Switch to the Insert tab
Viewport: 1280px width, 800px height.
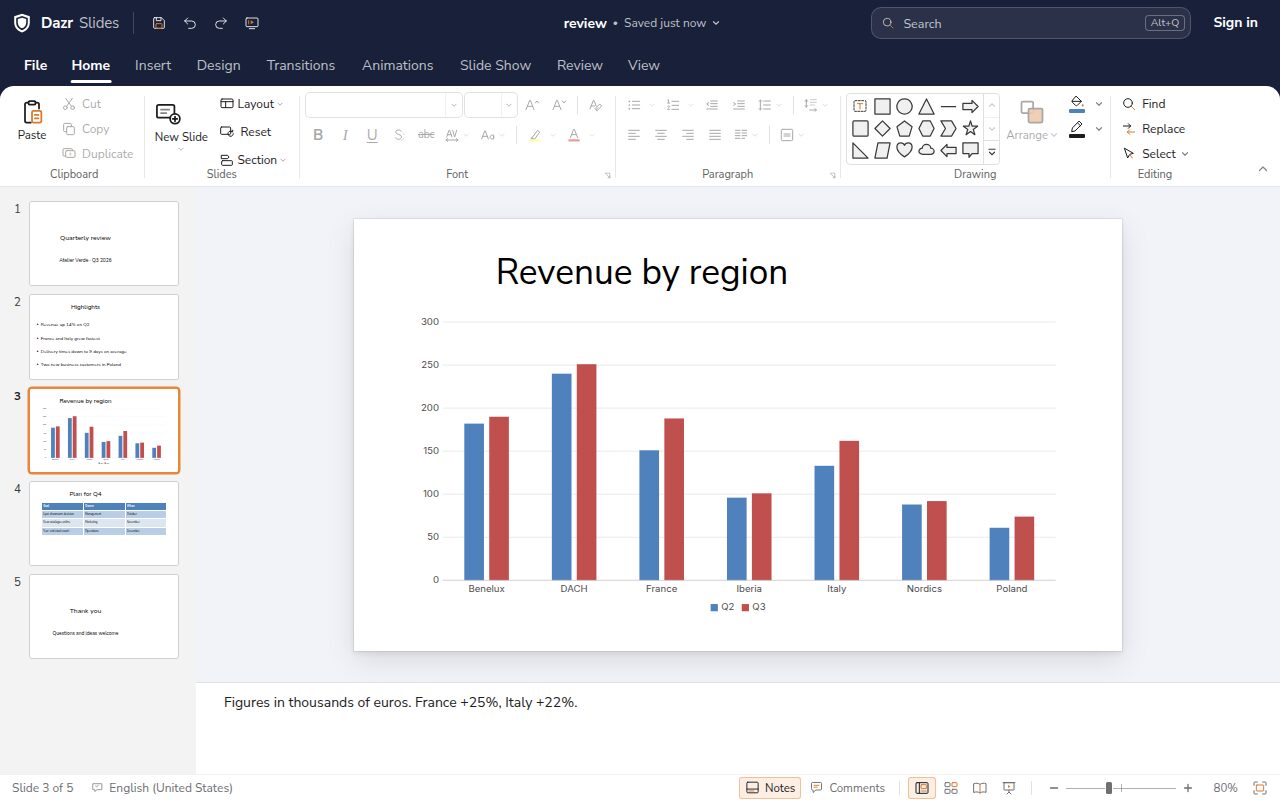pyautogui.click(x=153, y=65)
